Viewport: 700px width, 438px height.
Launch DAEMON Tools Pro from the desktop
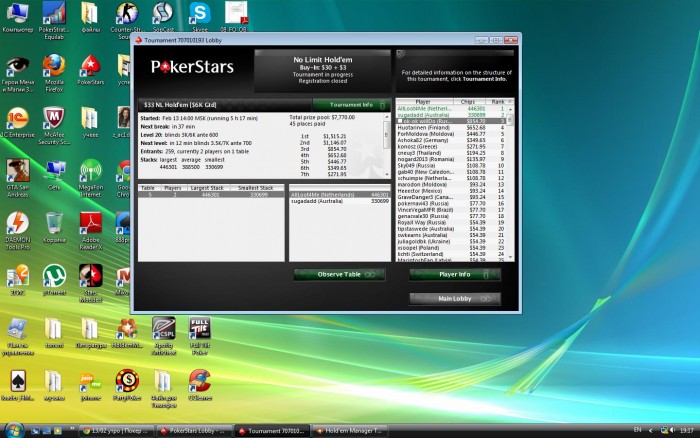[17, 230]
